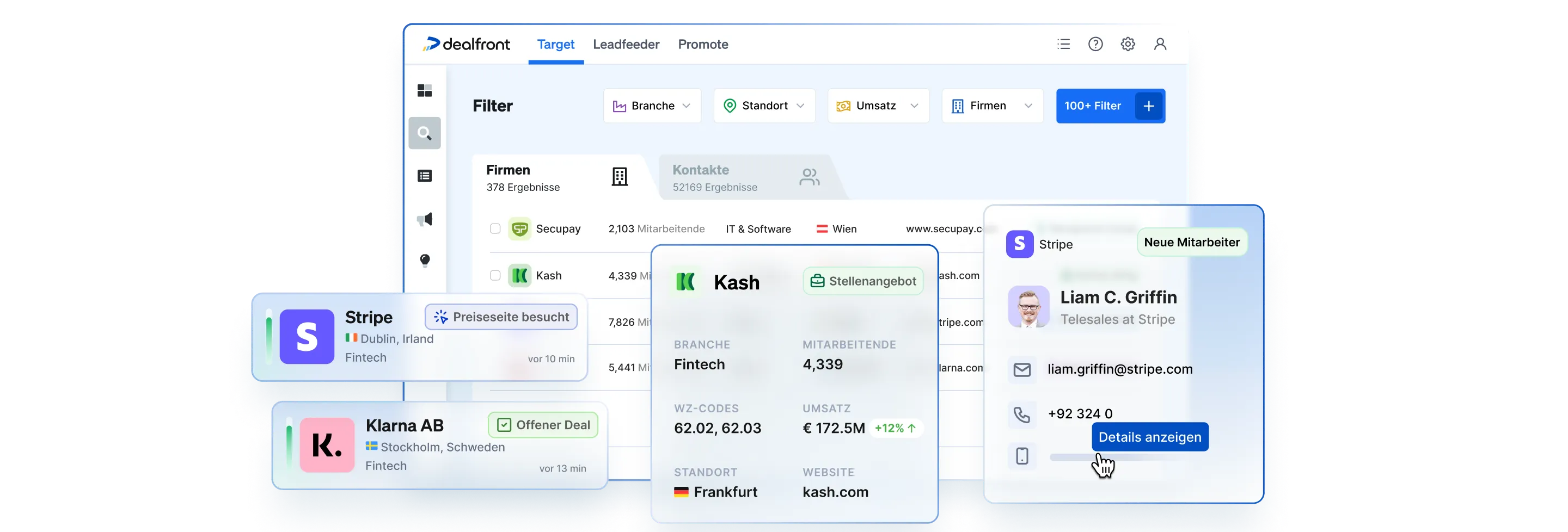Expand the Umsatz filter dropdown
1568x532 pixels.
click(x=878, y=106)
